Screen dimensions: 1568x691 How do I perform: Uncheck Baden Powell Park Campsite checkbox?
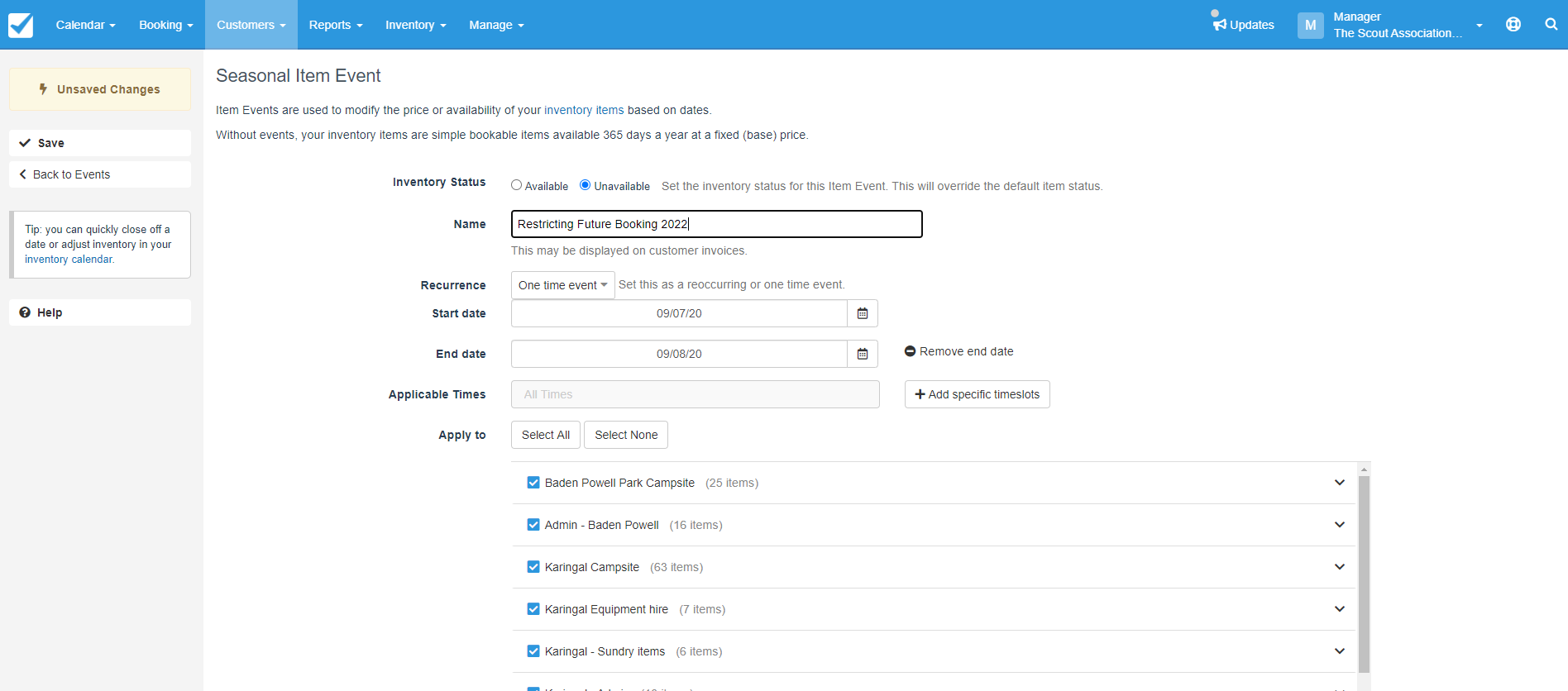pos(533,483)
